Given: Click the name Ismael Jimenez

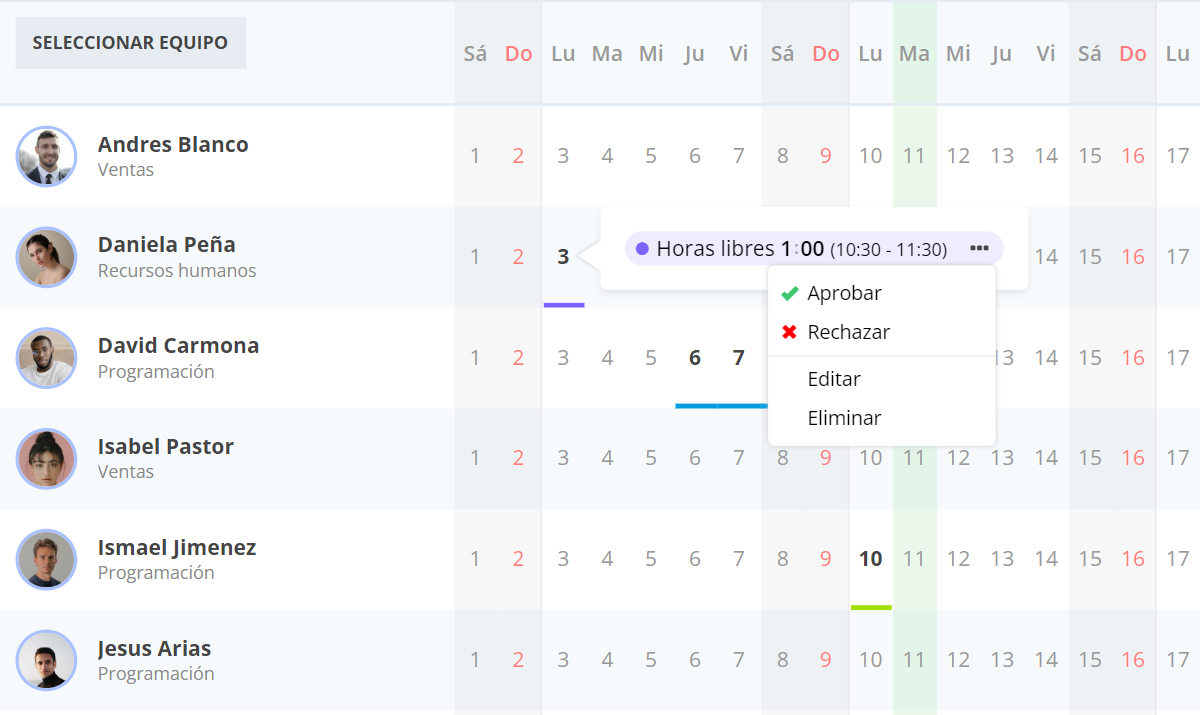Looking at the screenshot, I should pos(177,547).
